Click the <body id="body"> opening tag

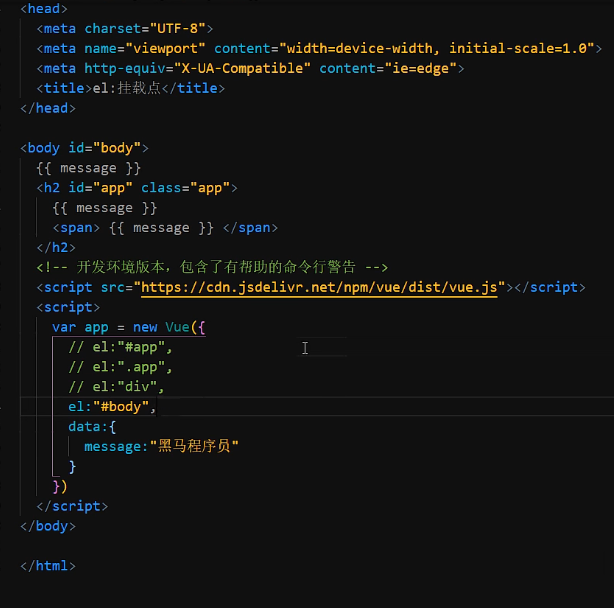click(84, 148)
